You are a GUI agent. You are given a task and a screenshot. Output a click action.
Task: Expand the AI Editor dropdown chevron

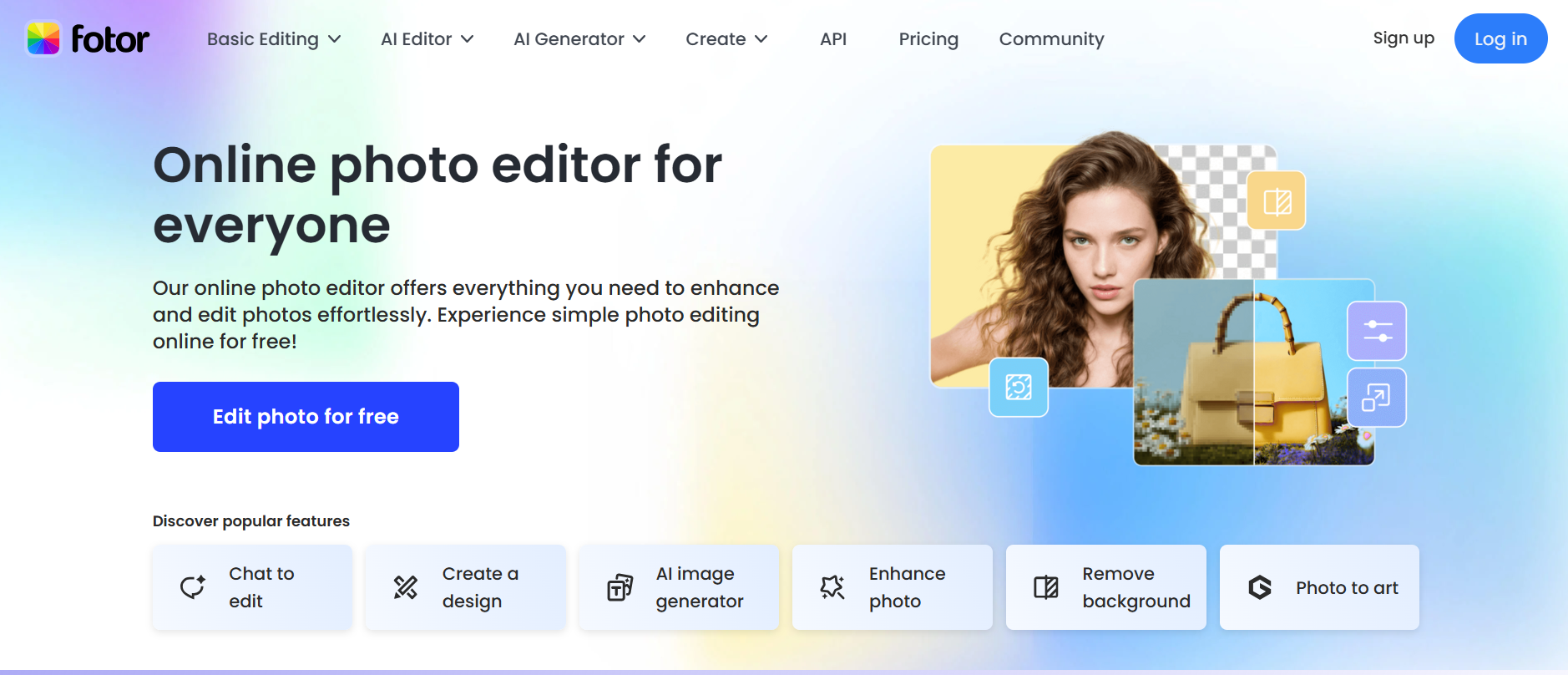click(468, 39)
